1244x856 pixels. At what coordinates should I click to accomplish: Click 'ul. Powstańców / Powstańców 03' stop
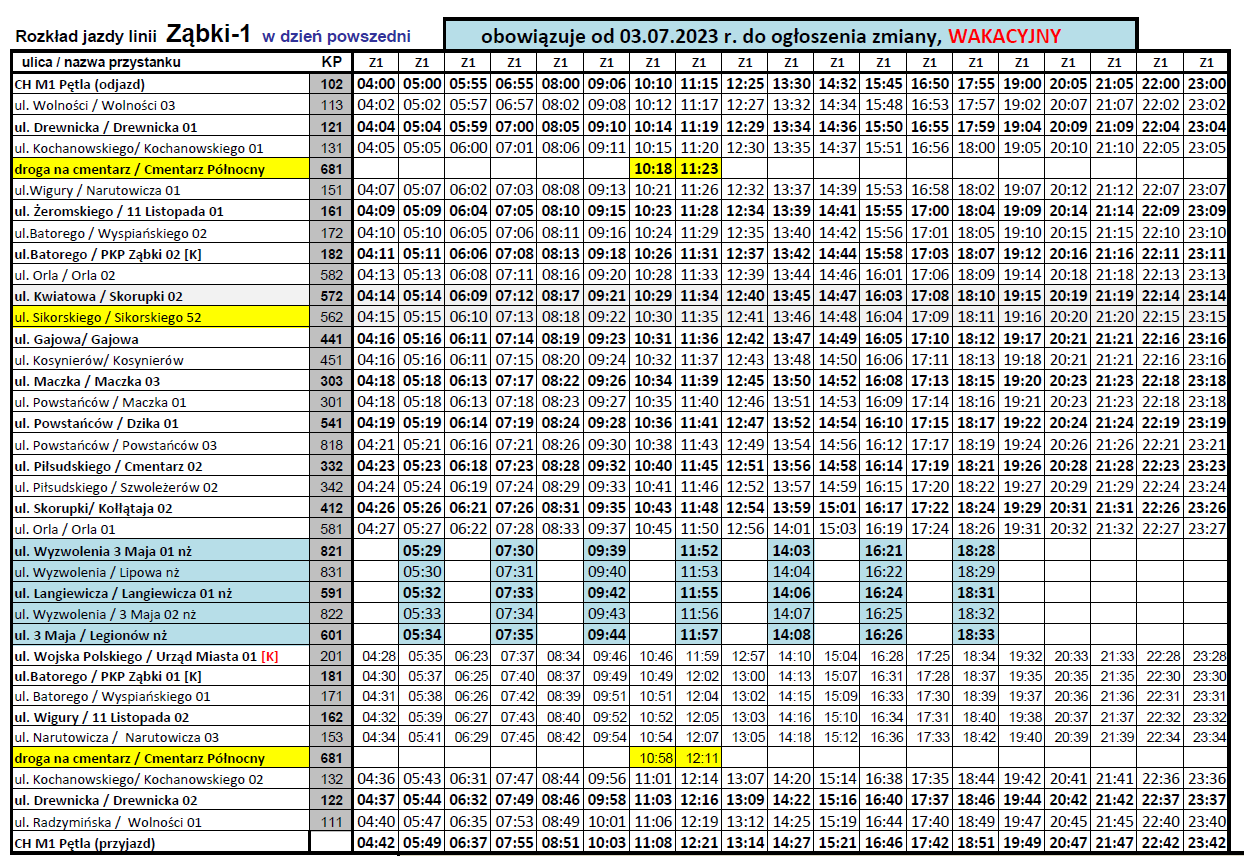pos(115,444)
